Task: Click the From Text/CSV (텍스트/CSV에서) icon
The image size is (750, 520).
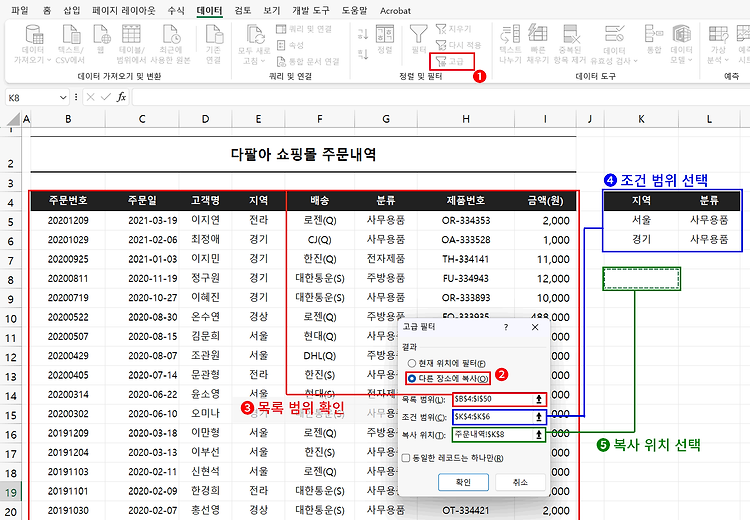Action: pyautogui.click(x=71, y=34)
